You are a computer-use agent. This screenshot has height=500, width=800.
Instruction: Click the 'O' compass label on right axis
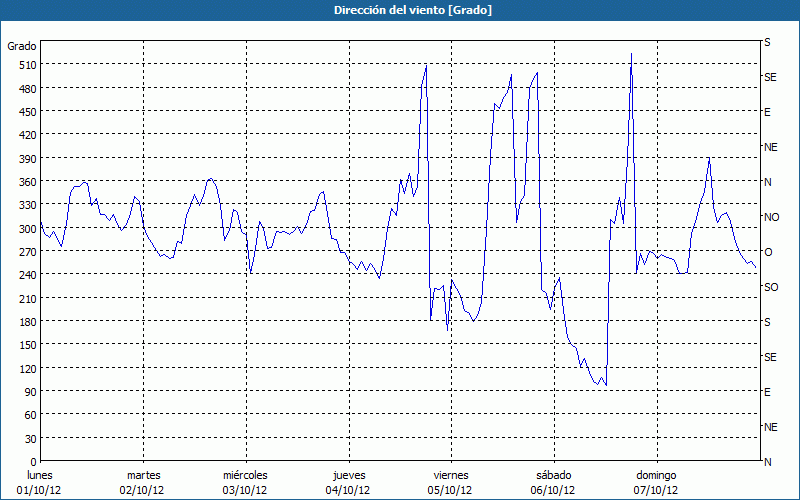click(x=768, y=252)
